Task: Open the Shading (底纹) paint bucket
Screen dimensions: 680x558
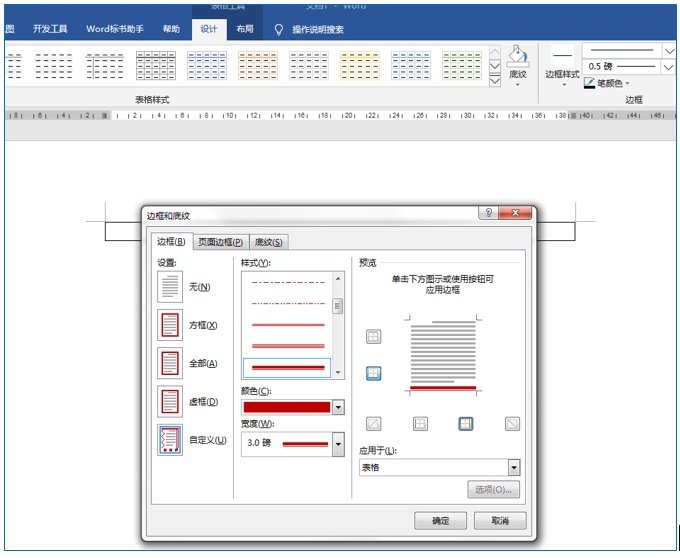Action: pos(518,56)
